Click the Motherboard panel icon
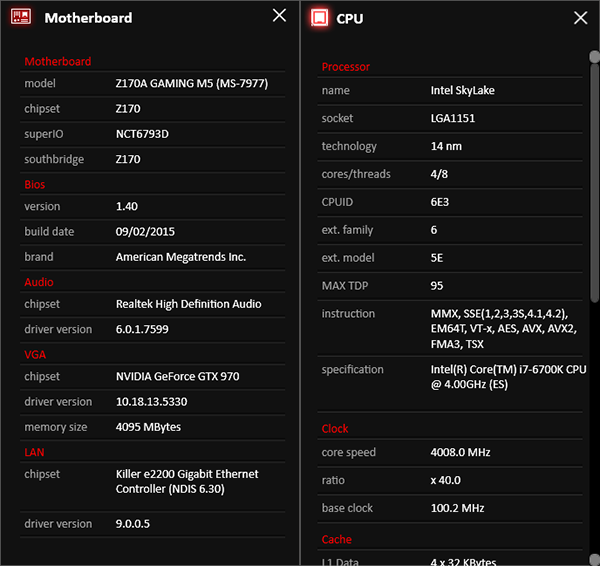This screenshot has width=600, height=566. point(22,17)
